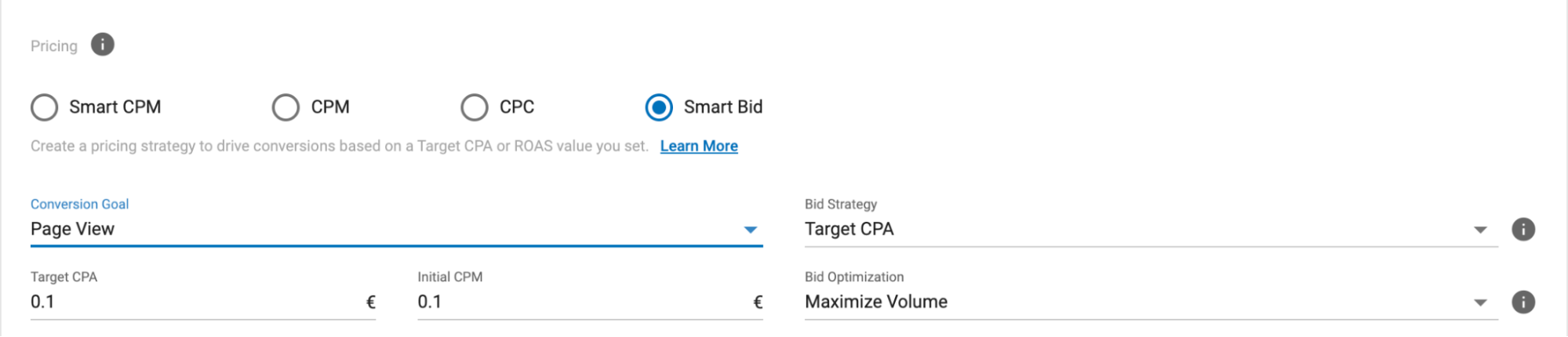Click the info icon next to Pricing
Image resolution: width=1568 pixels, height=337 pixels.
[103, 45]
